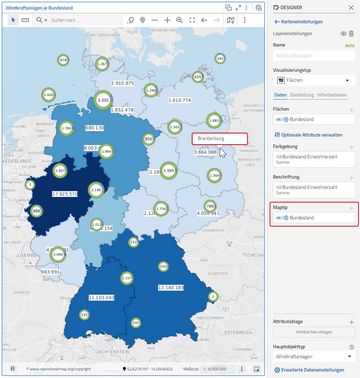This screenshot has height=378, width=360.
Task: Click the 'Windkraftanlagen je Bundesland' widget title
Action: point(39,7)
